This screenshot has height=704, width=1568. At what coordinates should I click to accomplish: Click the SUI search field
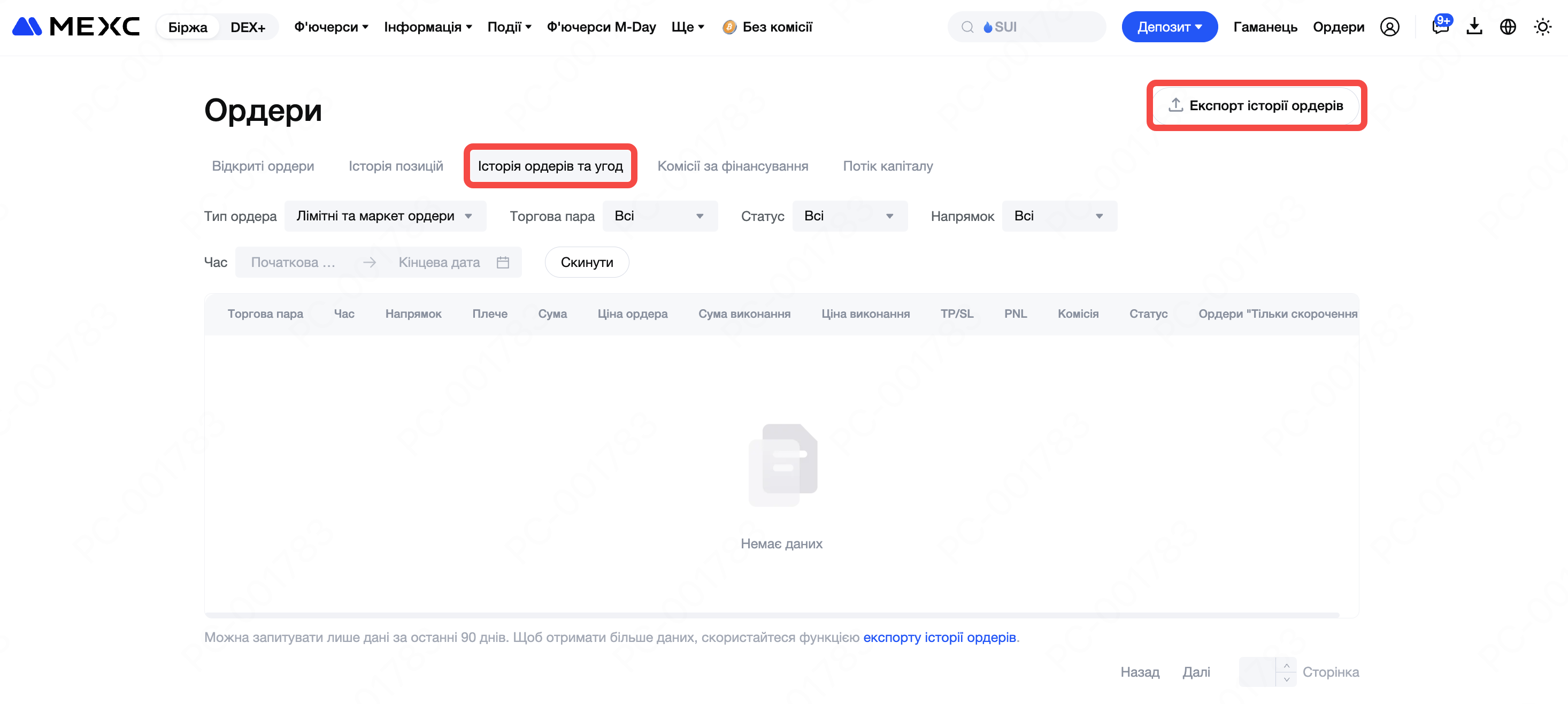coord(1026,27)
